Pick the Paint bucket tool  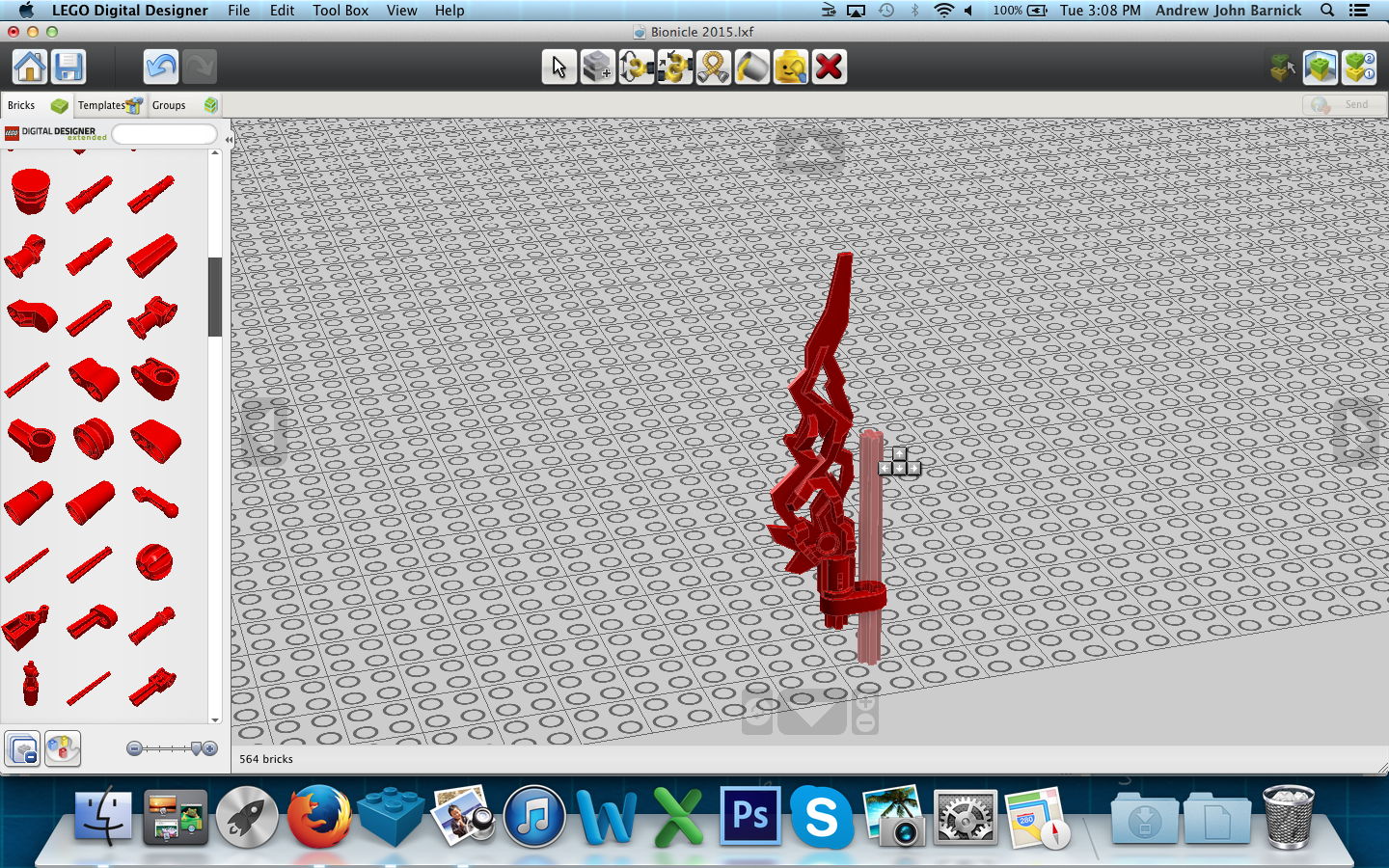(752, 68)
